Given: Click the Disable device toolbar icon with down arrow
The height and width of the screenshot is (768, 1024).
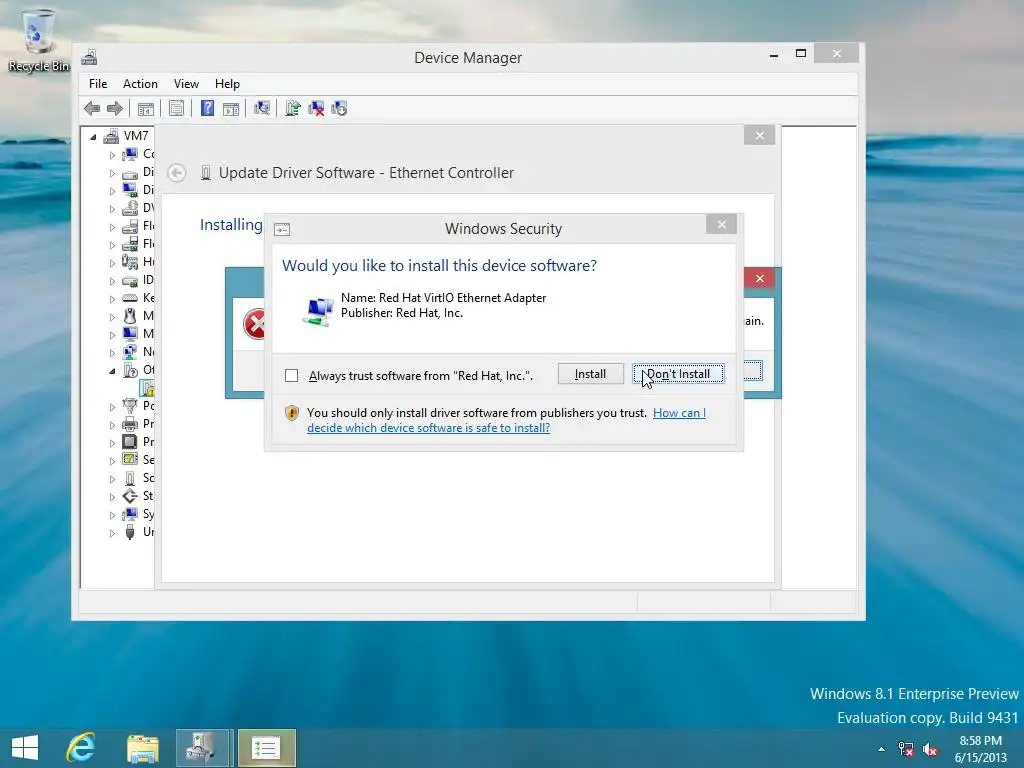Looking at the screenshot, I should (339, 108).
